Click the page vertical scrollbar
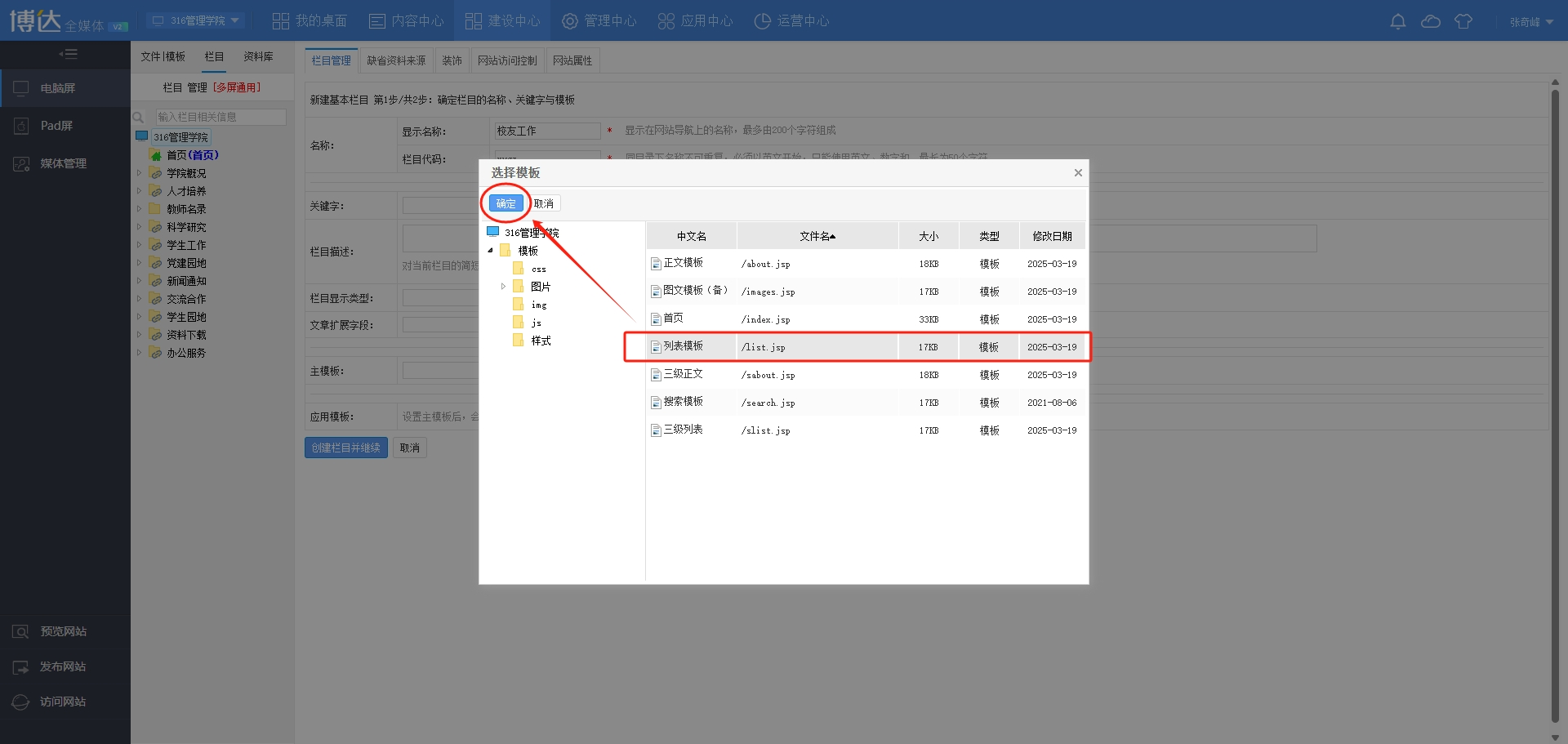1568x744 pixels. click(1555, 406)
